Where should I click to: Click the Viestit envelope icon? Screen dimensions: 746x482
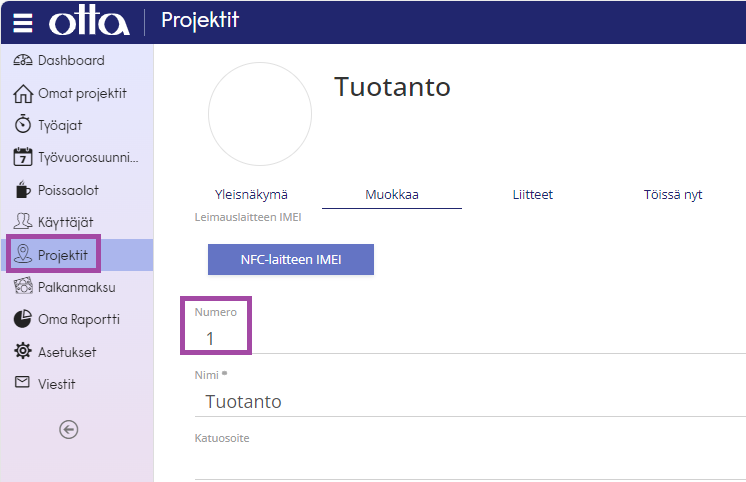[x=22, y=382]
